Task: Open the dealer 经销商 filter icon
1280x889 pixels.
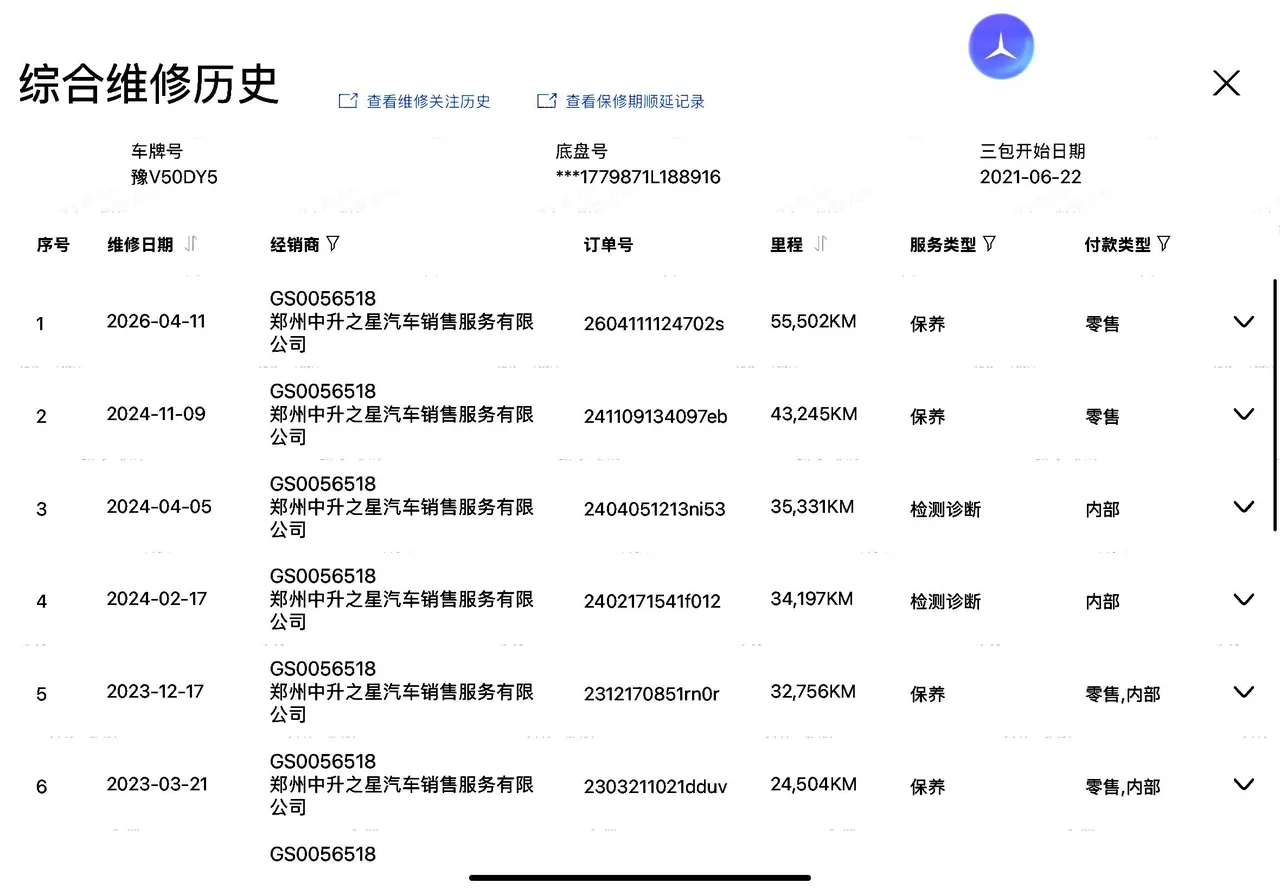Action: [x=333, y=244]
